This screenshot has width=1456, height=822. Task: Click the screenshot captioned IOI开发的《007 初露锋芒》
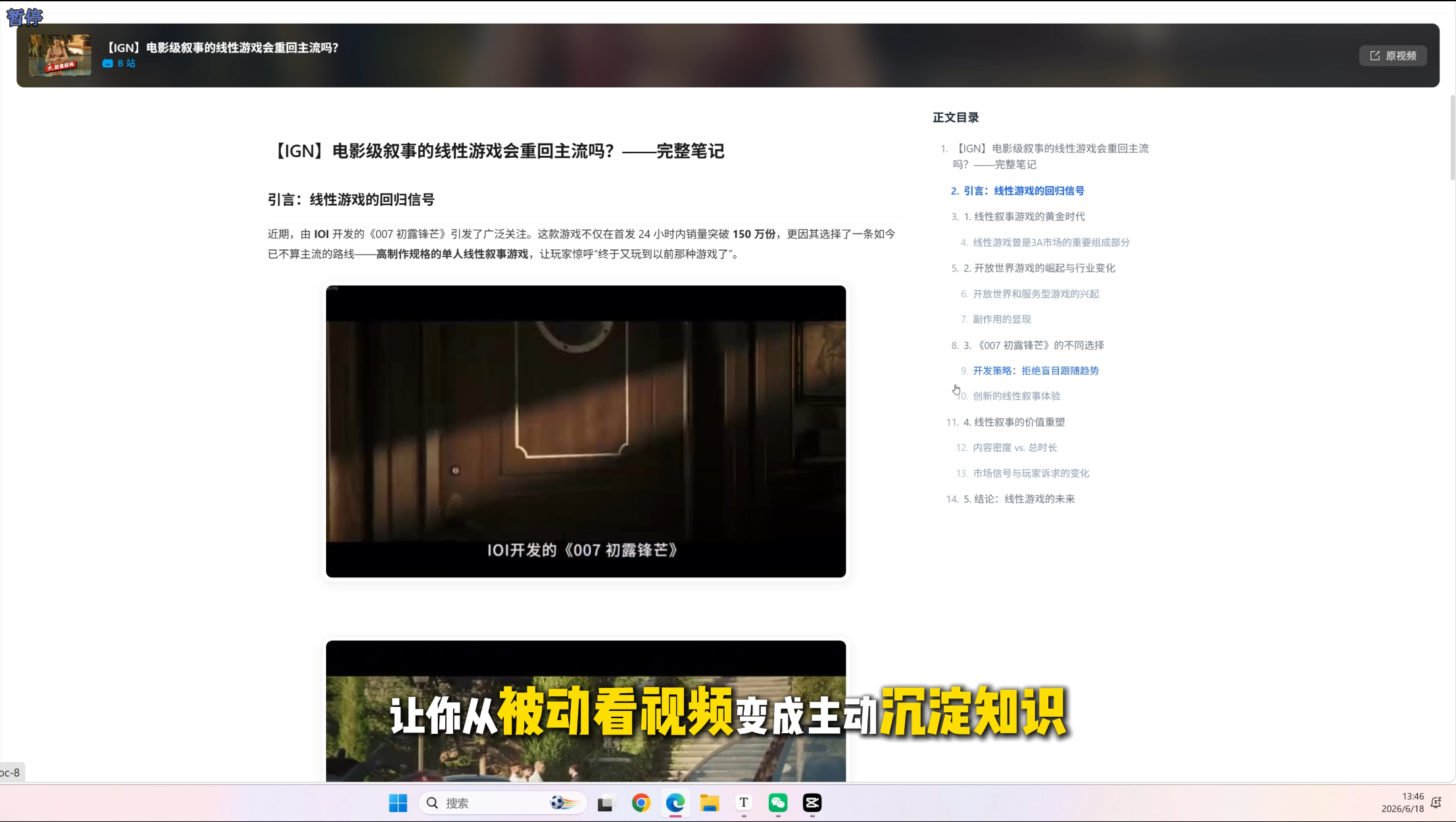586,431
